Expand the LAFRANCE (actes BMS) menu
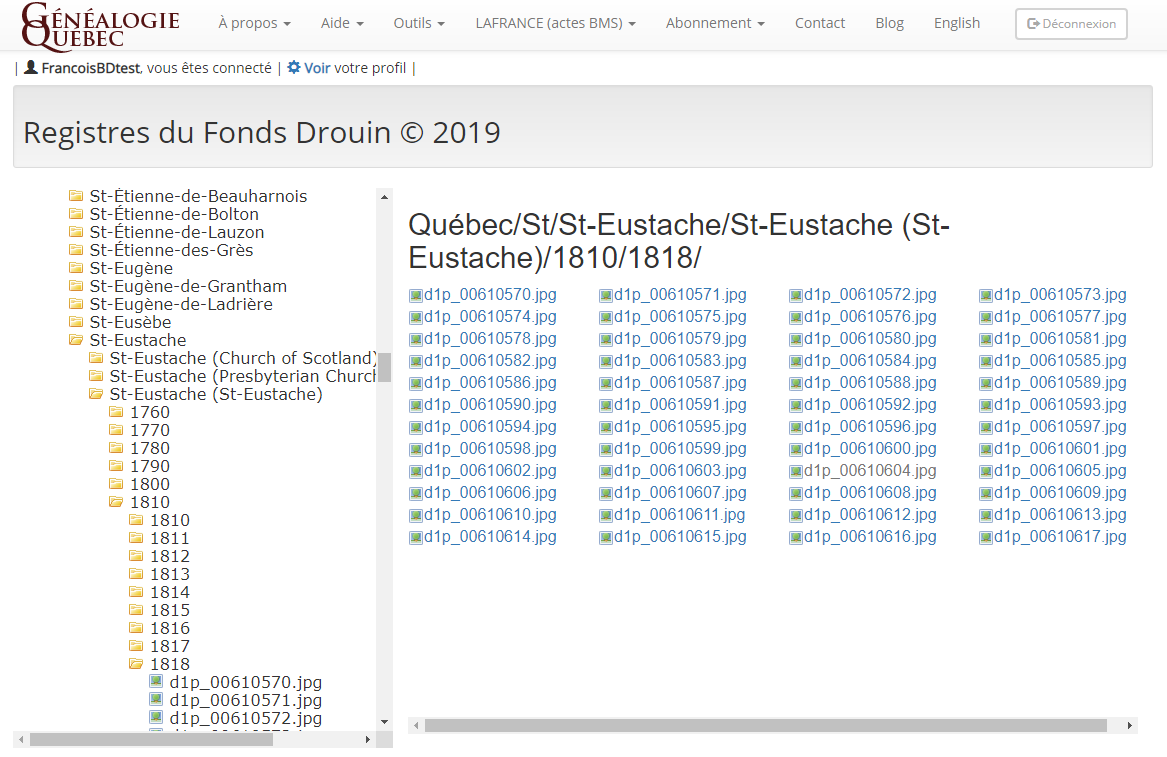The width and height of the screenshot is (1167, 757). coord(555,23)
